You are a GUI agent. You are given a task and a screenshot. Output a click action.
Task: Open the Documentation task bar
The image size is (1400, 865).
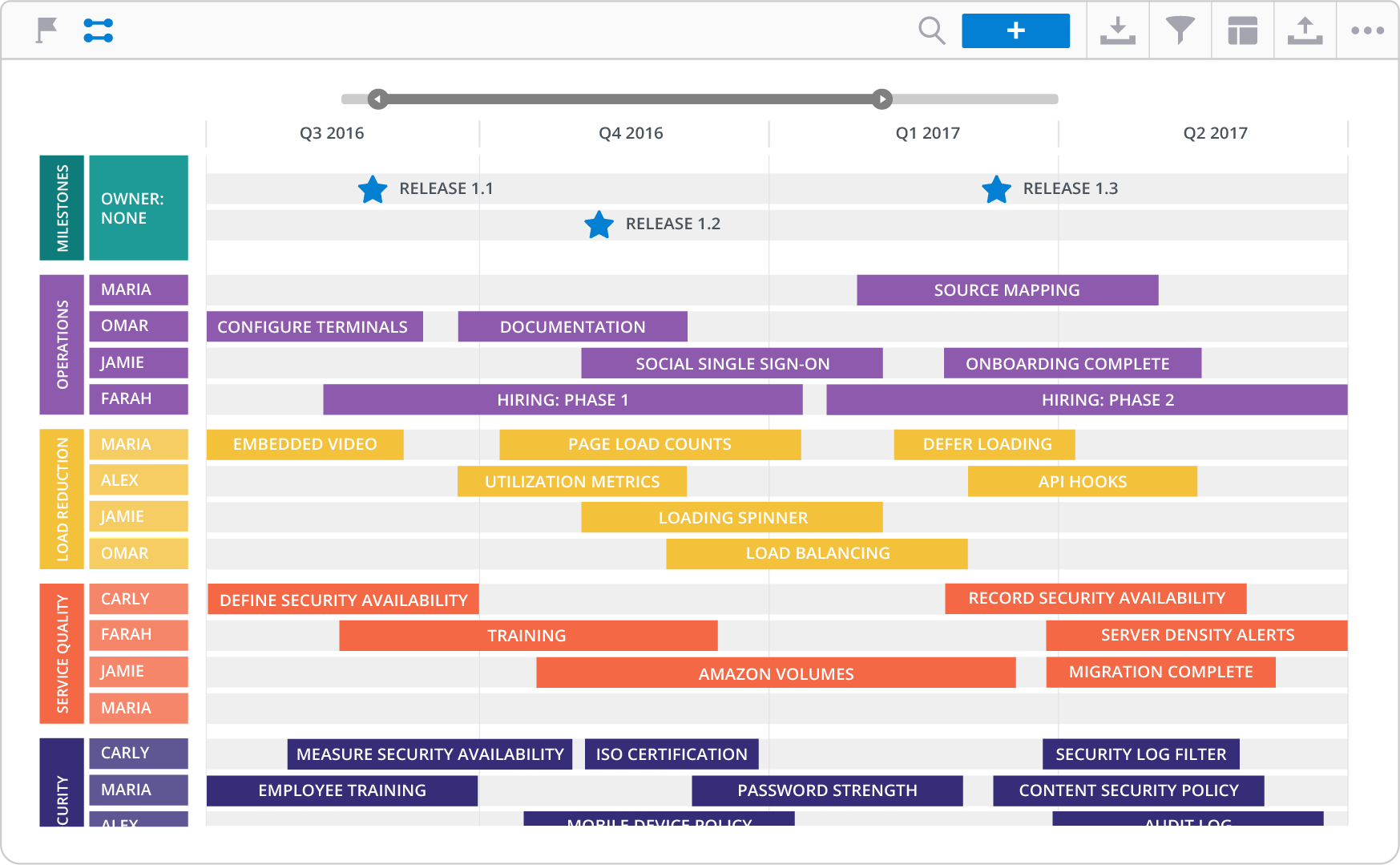click(x=573, y=326)
